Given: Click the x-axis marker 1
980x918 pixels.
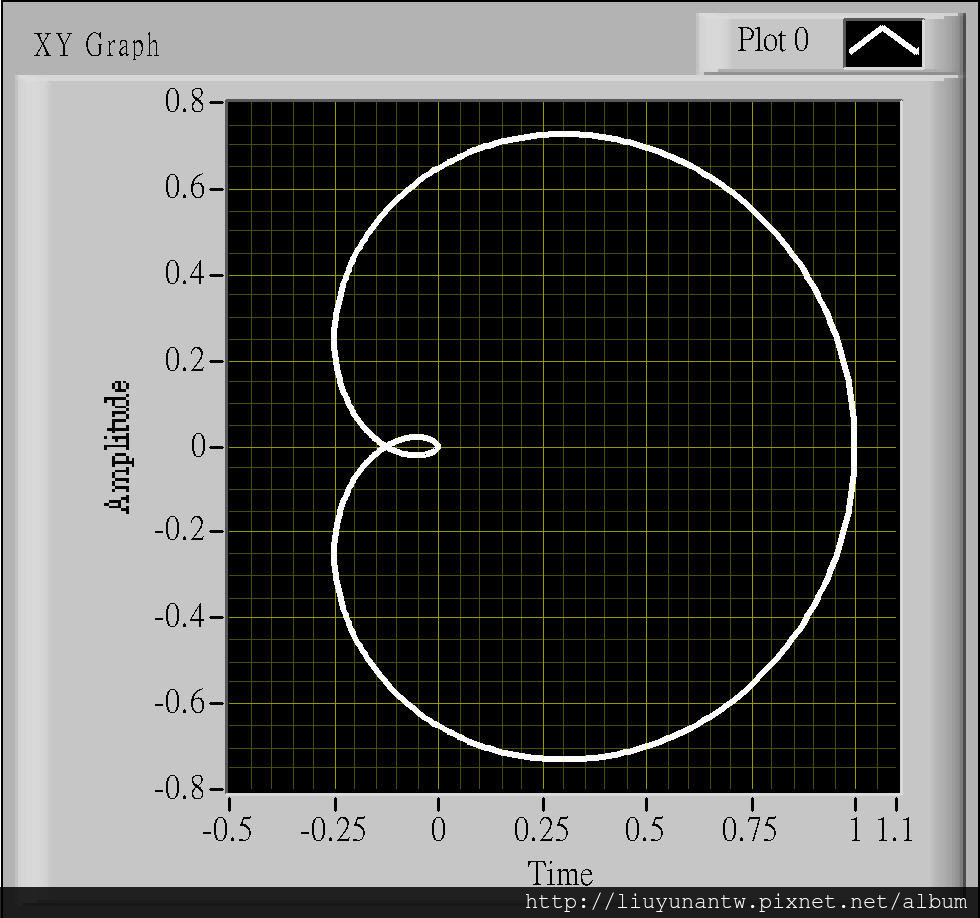Looking at the screenshot, I should tap(856, 831).
